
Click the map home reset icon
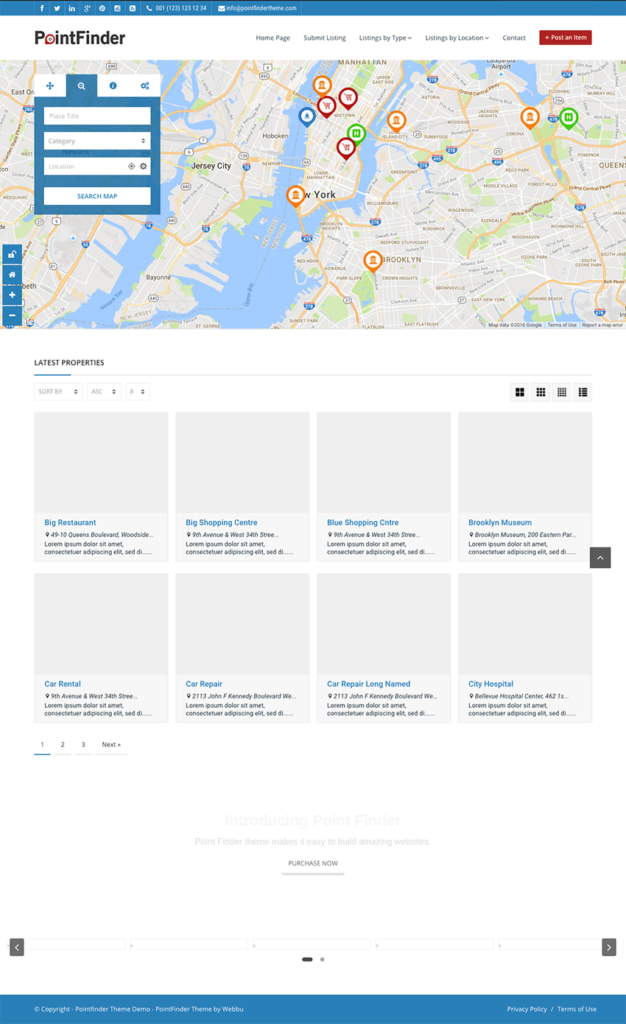12,274
